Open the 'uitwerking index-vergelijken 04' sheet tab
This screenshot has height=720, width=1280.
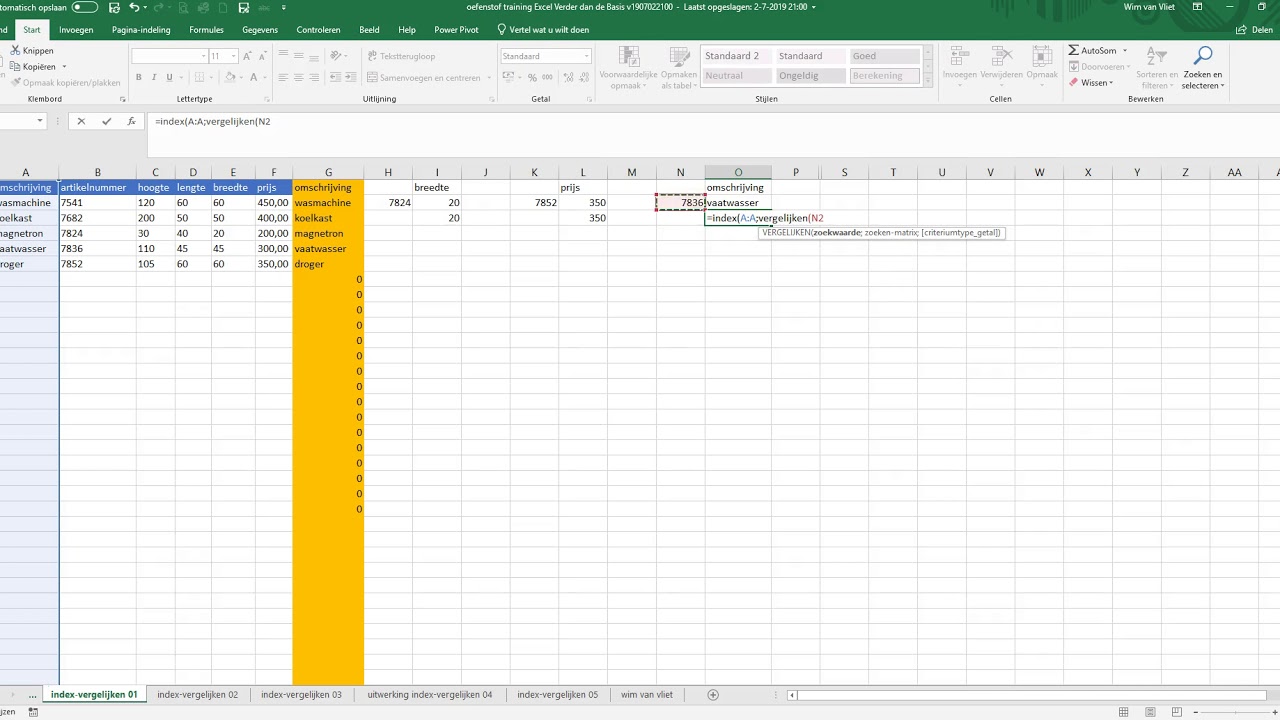[x=430, y=694]
